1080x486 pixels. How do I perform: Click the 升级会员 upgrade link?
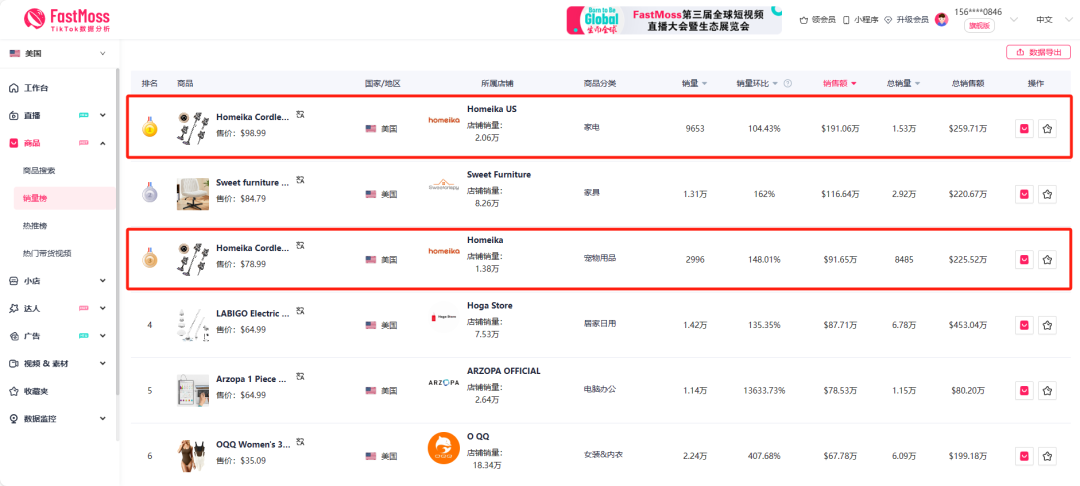coord(906,19)
